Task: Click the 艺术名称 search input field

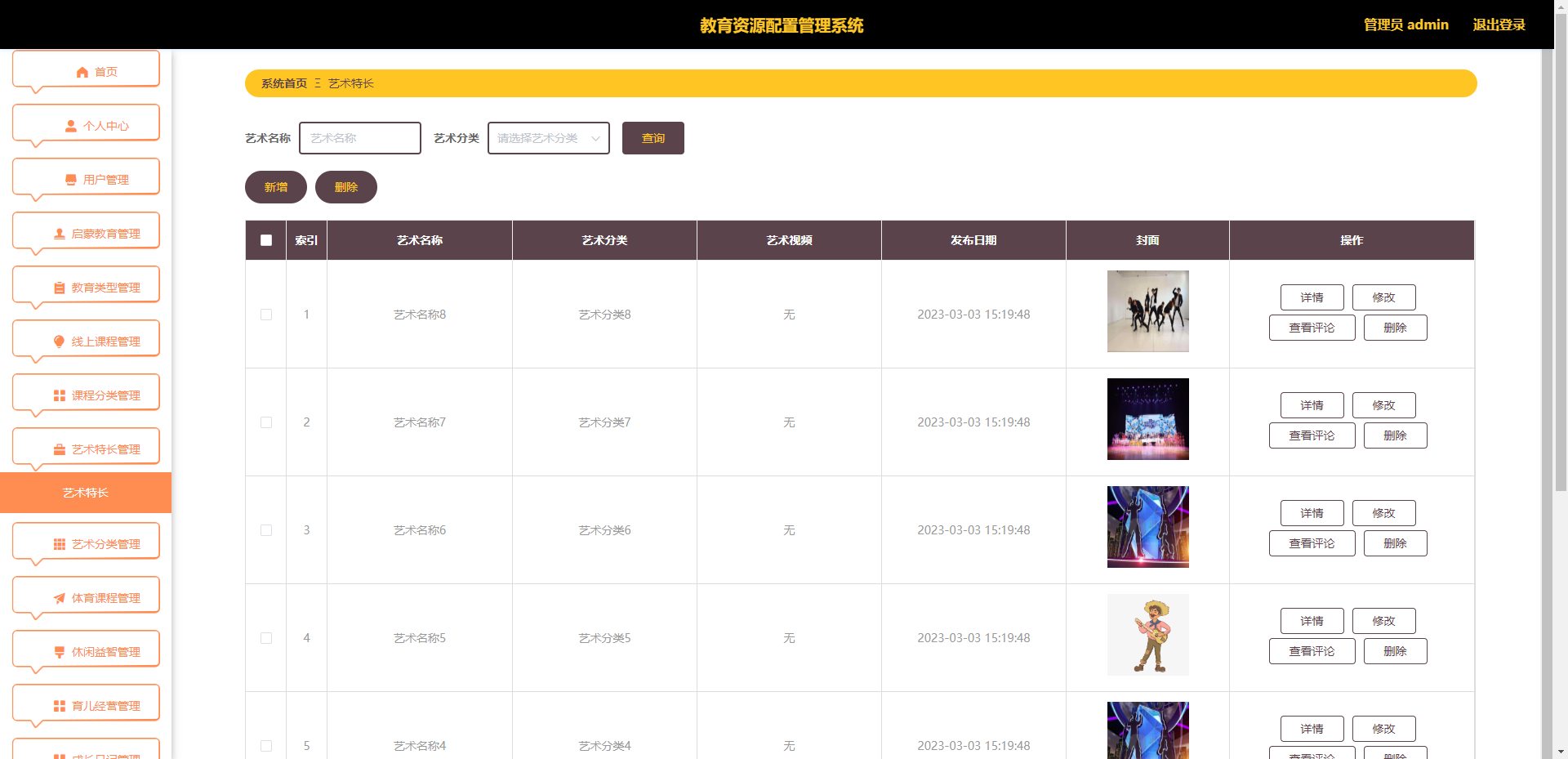Action: [360, 138]
